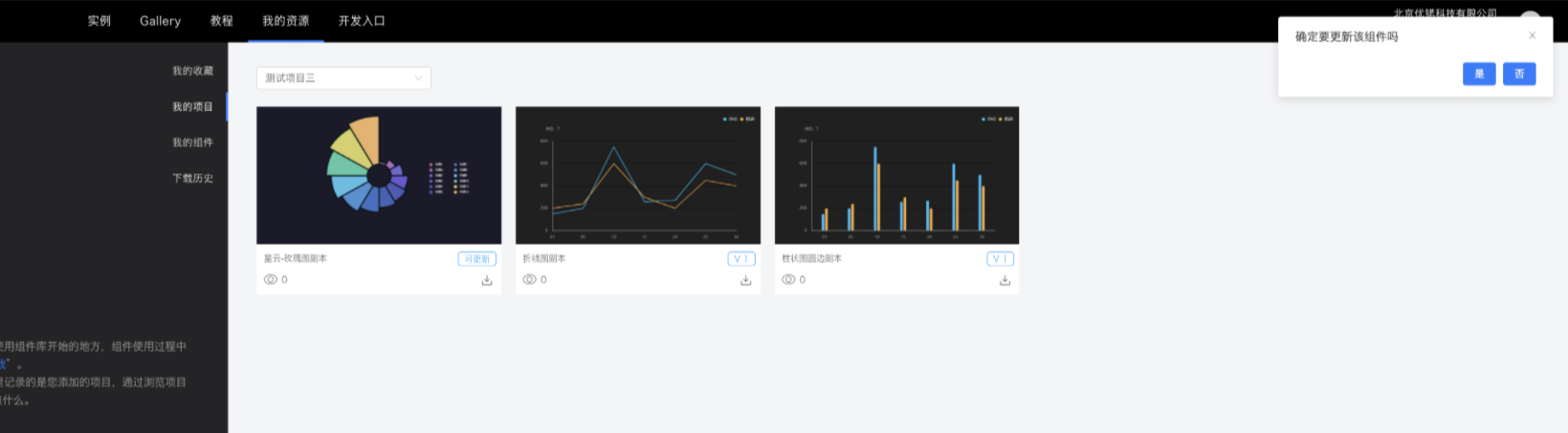Click the eye view-count icon under 星云-玫瑰图副本
Screen dimensions: 1568x433
[x=271, y=279]
